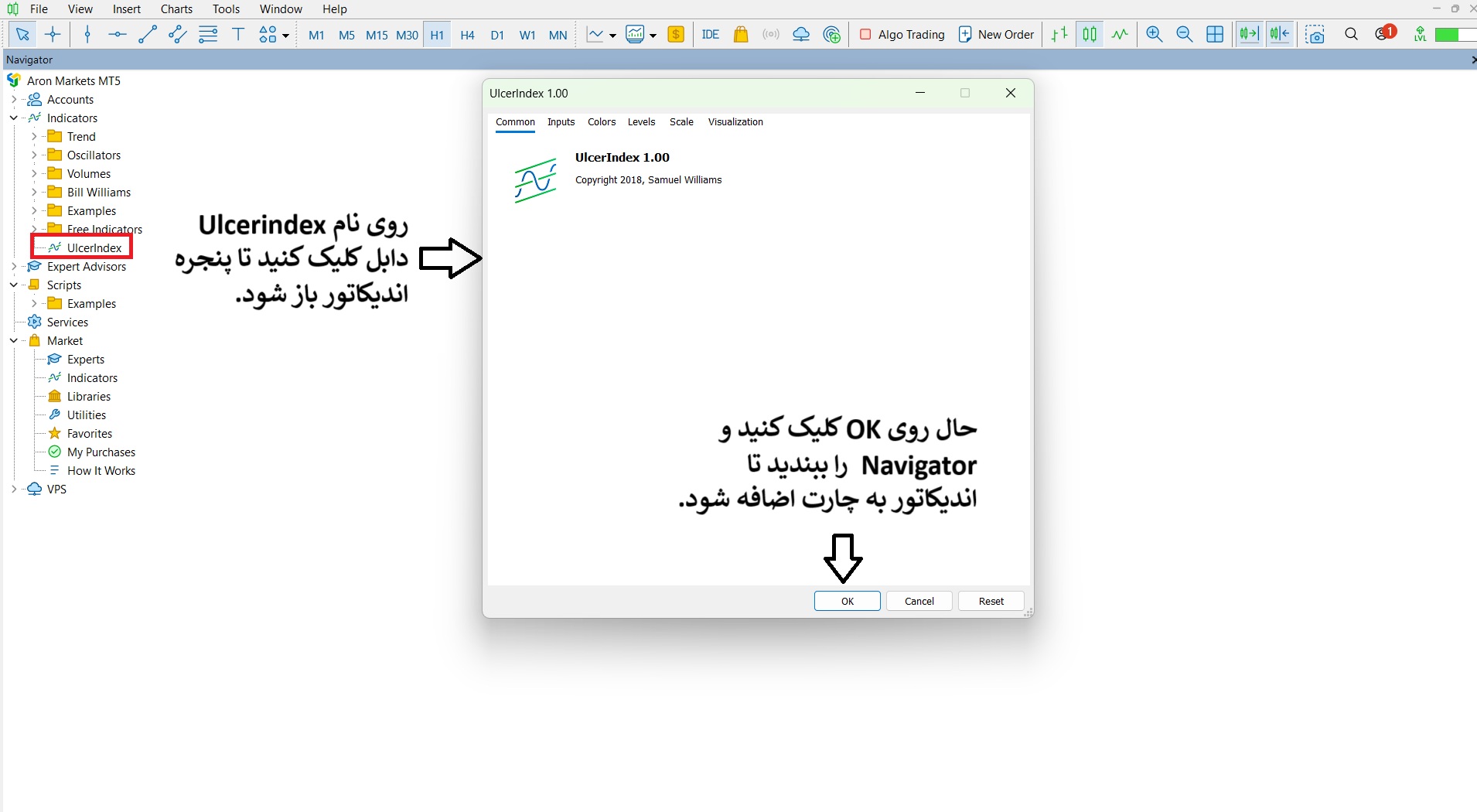Switch chart to M15 timeframe

[377, 35]
